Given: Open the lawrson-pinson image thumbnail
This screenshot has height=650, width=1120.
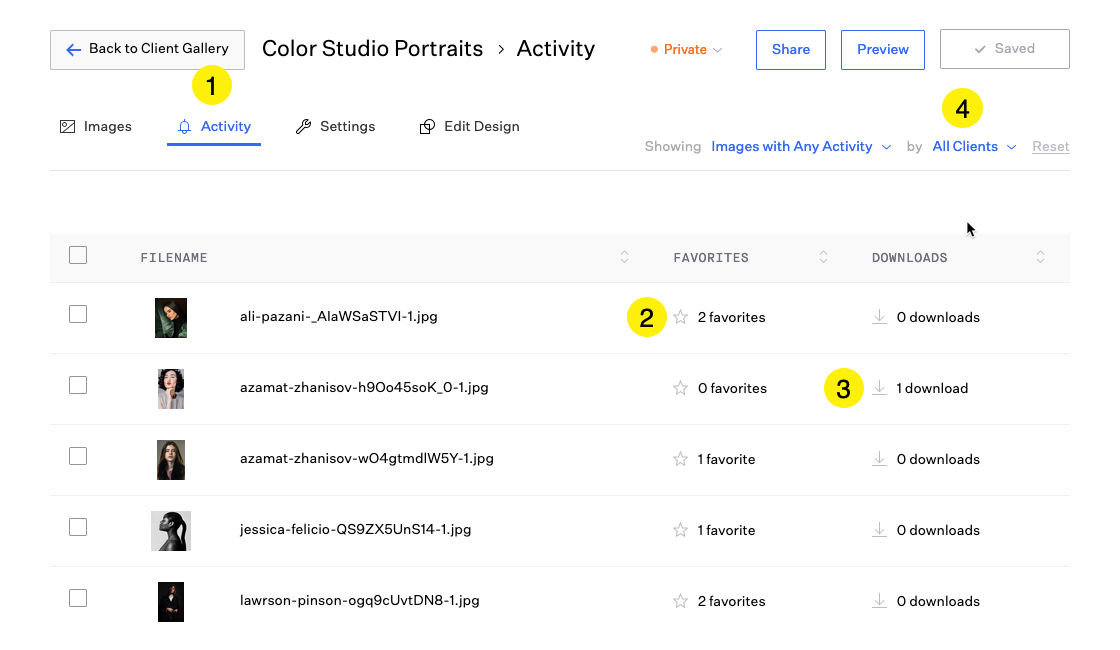Looking at the screenshot, I should pos(171,601).
